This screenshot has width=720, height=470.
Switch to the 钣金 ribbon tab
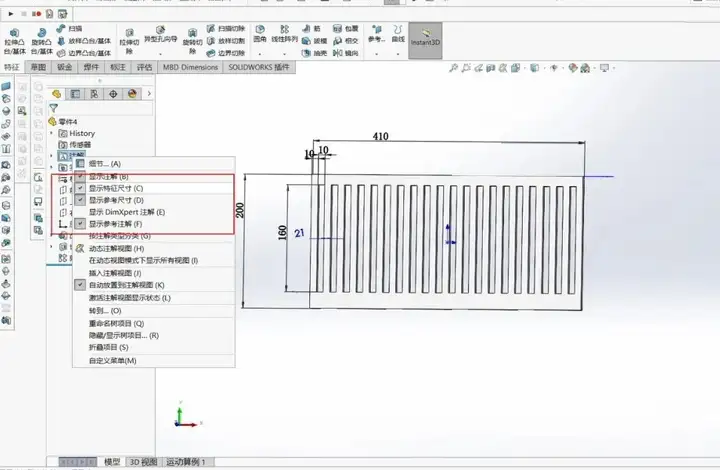tap(66, 67)
